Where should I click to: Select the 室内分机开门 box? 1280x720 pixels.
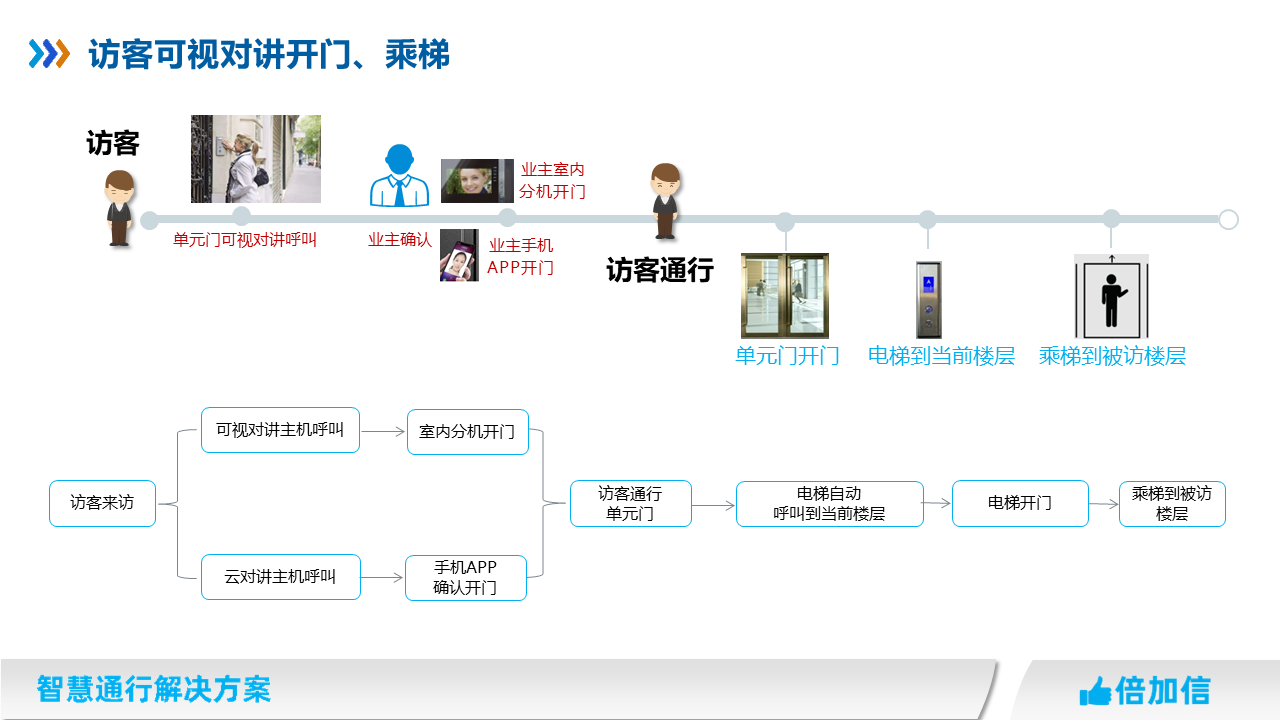467,432
